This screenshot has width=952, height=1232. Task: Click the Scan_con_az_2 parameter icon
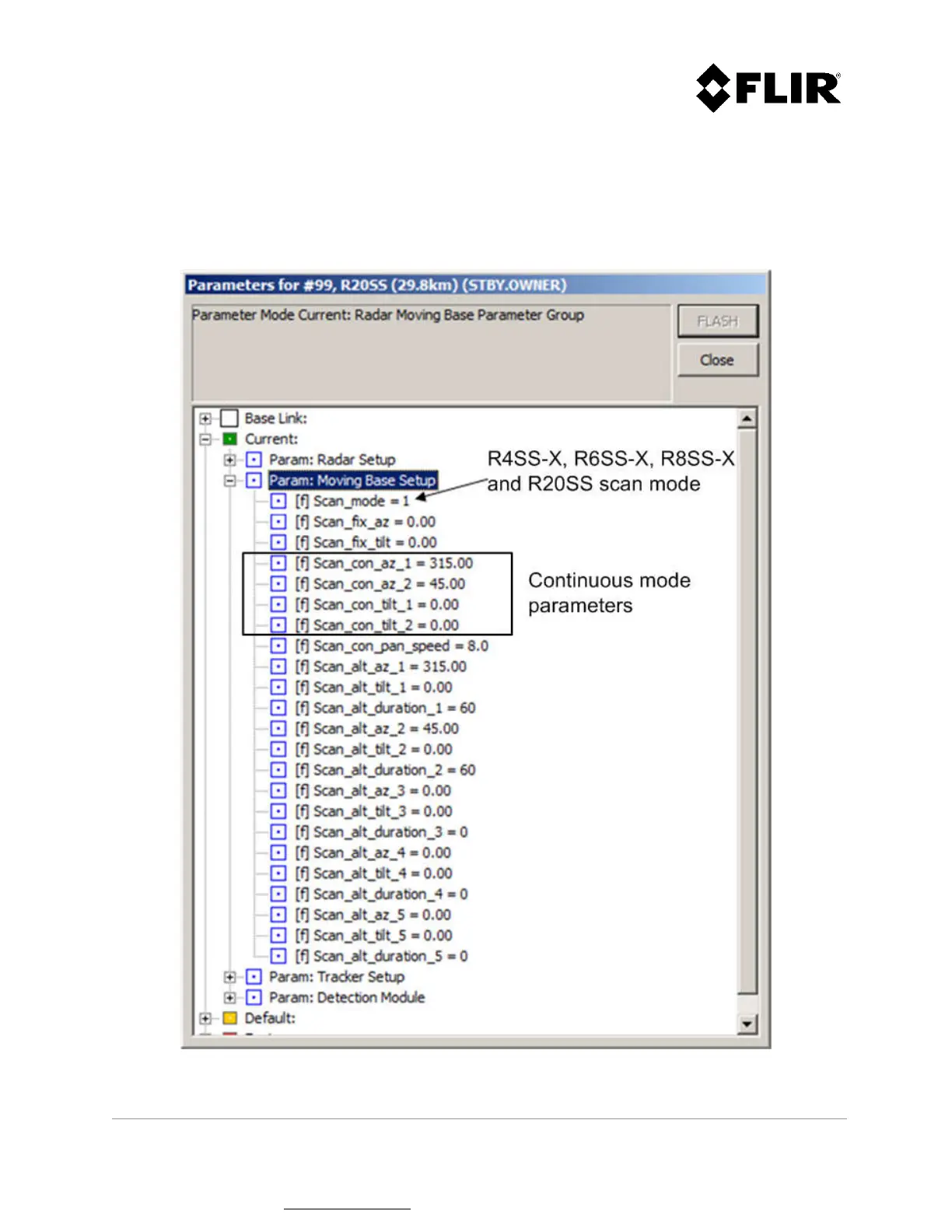(278, 584)
